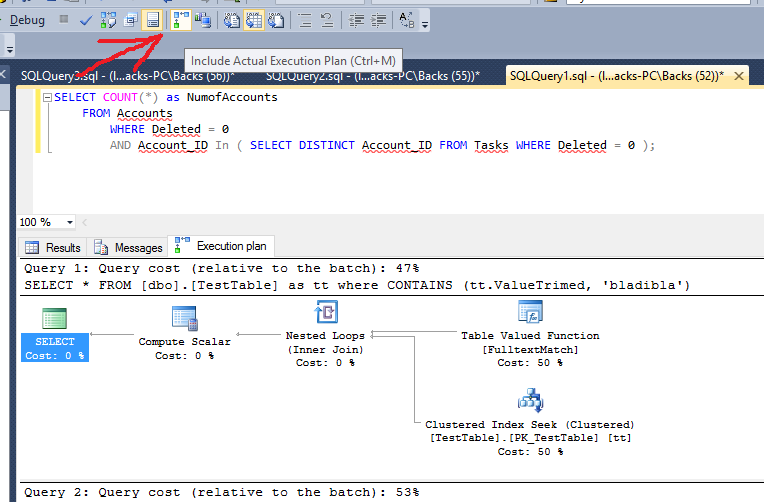Screen dimensions: 764x502
Task: Switch output to Results to File
Action: 276,20
